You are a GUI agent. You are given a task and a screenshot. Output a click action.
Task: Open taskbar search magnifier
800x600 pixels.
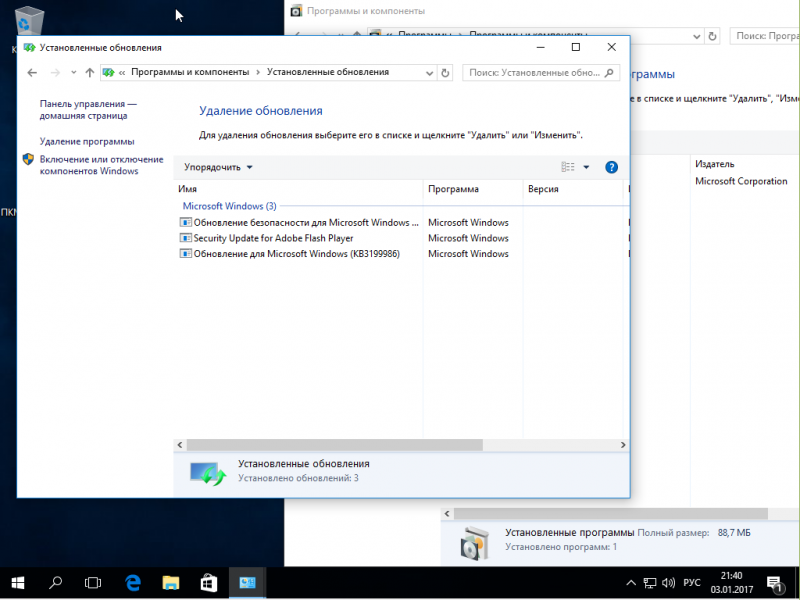55,583
